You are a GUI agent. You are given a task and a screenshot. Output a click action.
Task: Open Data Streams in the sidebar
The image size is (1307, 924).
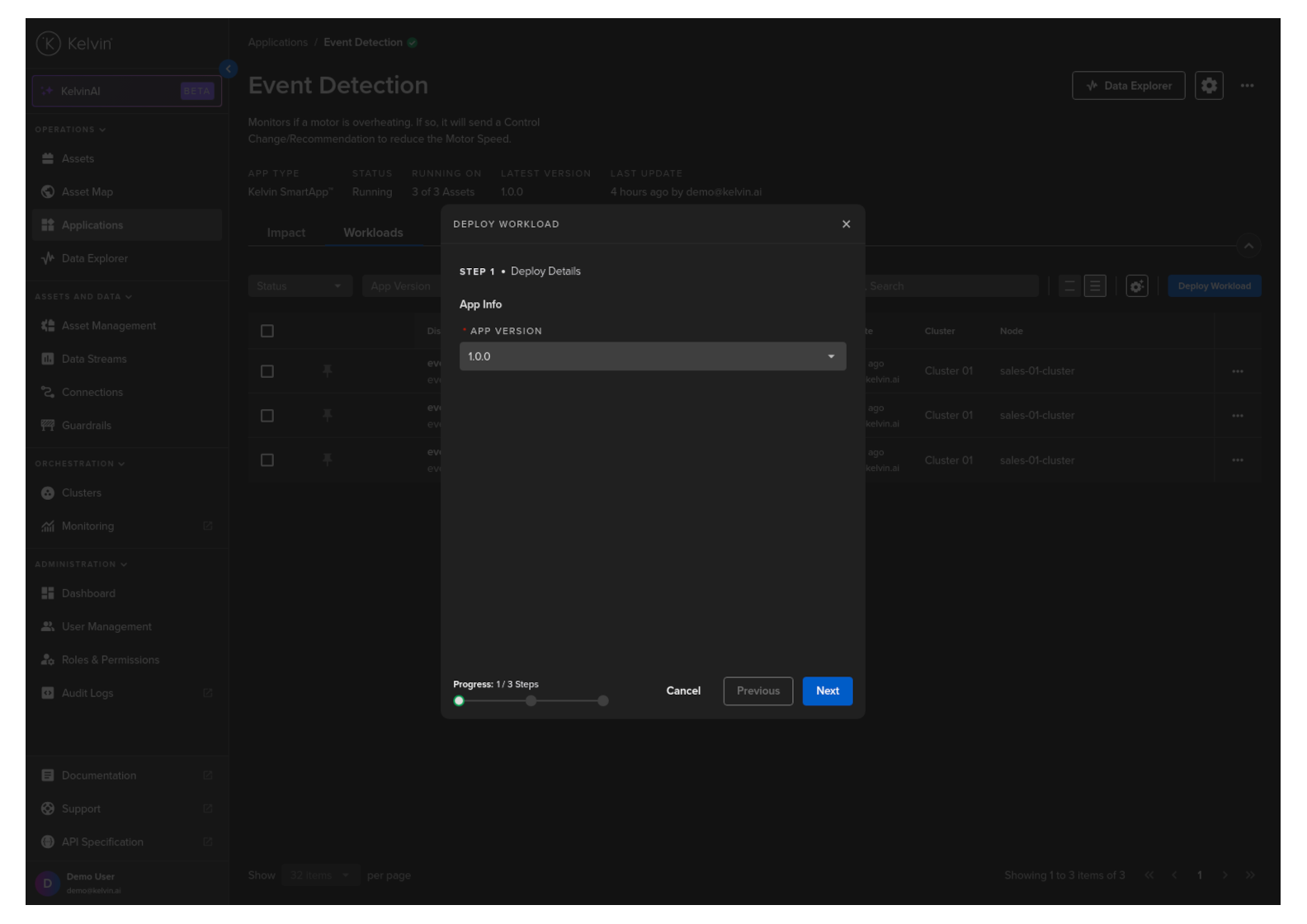point(94,360)
